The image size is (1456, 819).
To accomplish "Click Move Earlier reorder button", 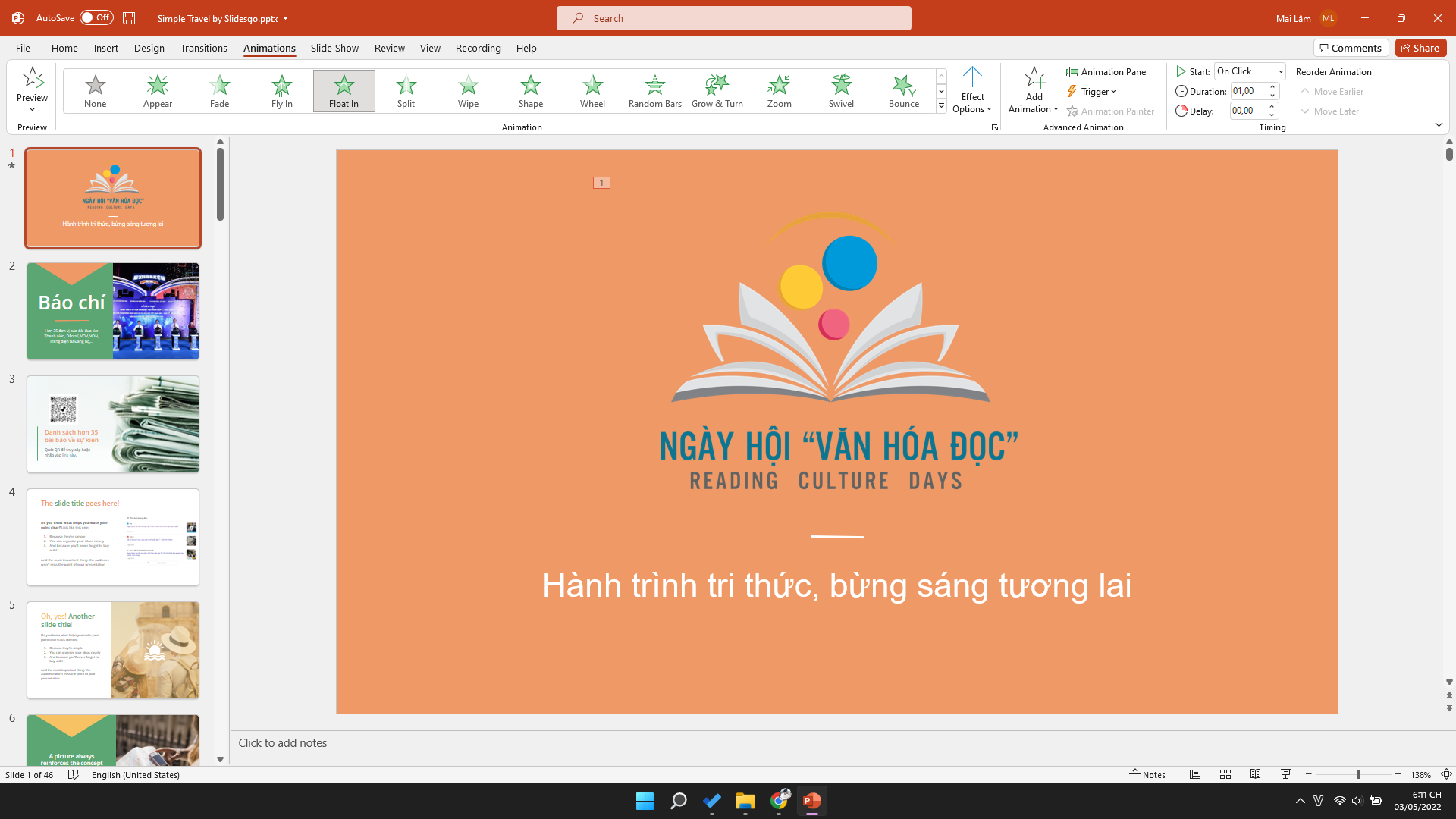I will tap(1332, 91).
